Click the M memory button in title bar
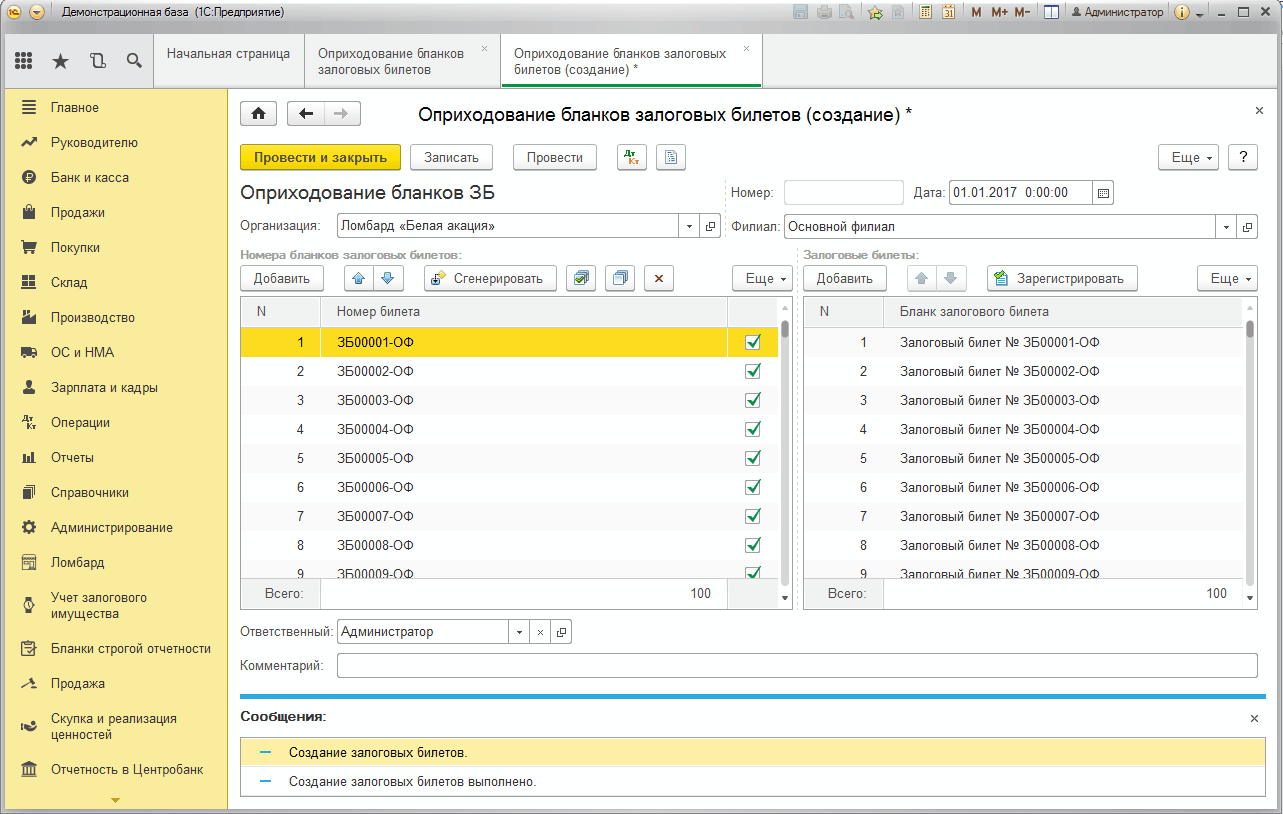 [x=976, y=12]
